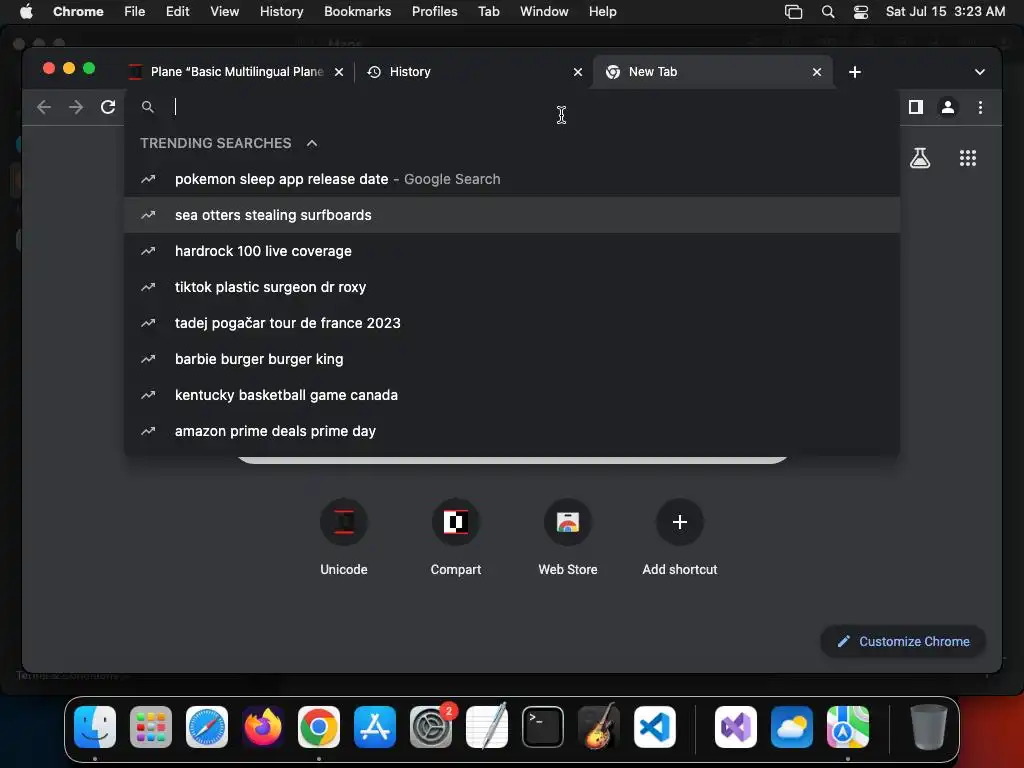Choose hardrock 100 live coverage suggestion

(x=512, y=251)
